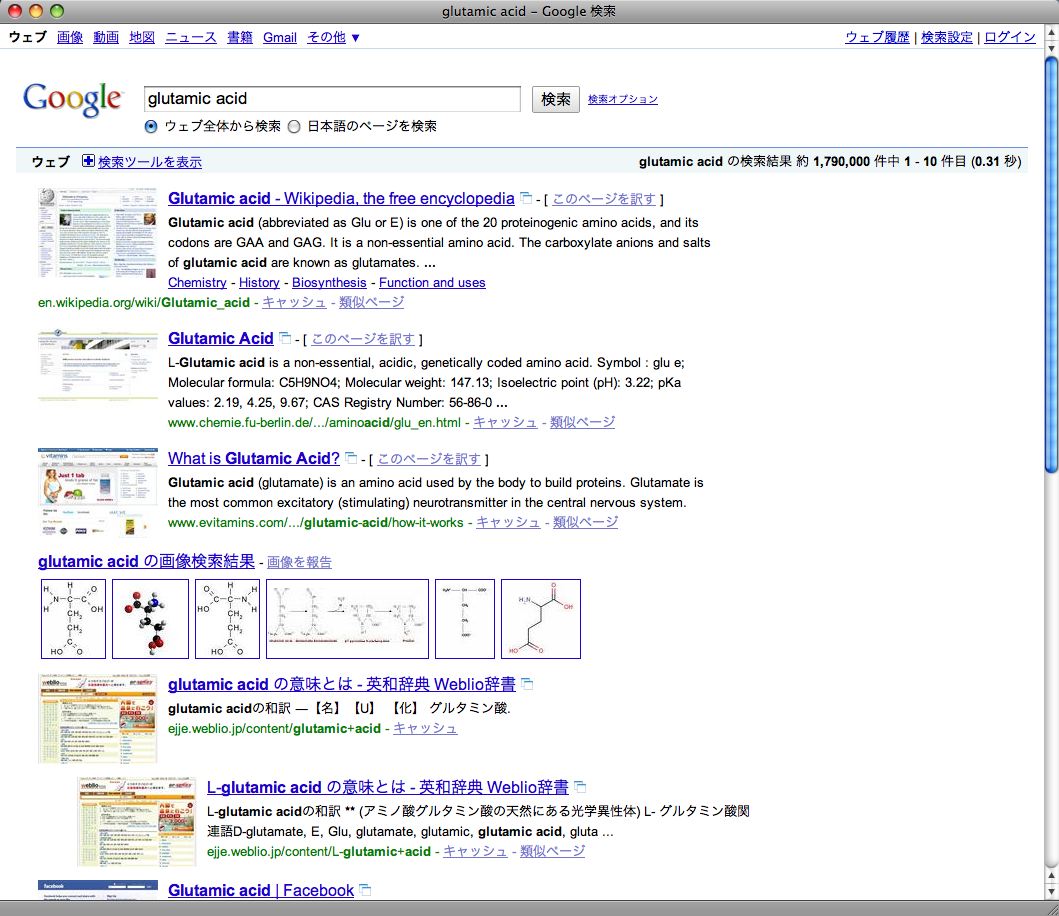Translate What is Glutamic Acid? result page
1059x916 pixels.
click(429, 459)
